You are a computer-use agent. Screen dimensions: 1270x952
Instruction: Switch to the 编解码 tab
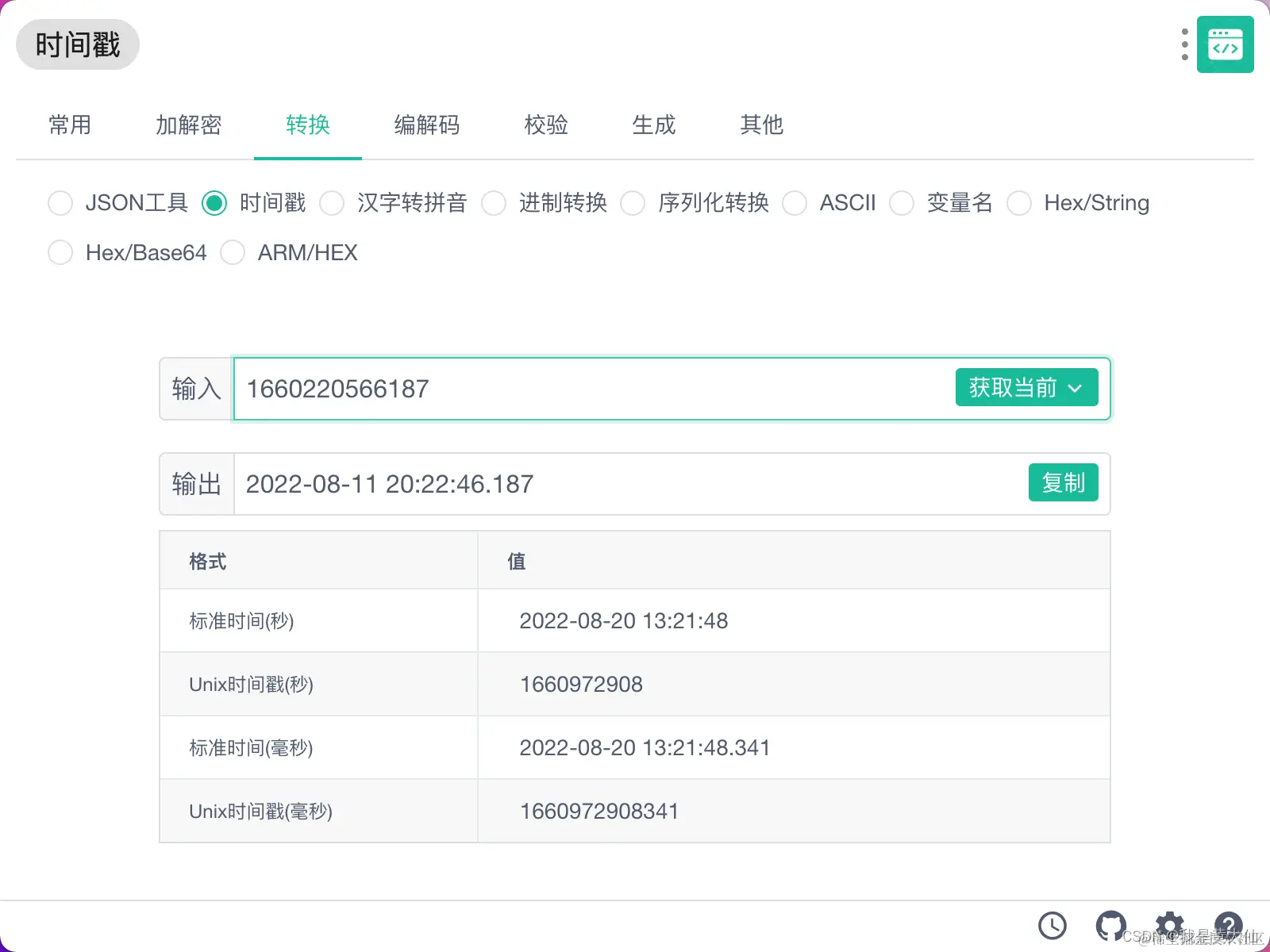click(426, 125)
